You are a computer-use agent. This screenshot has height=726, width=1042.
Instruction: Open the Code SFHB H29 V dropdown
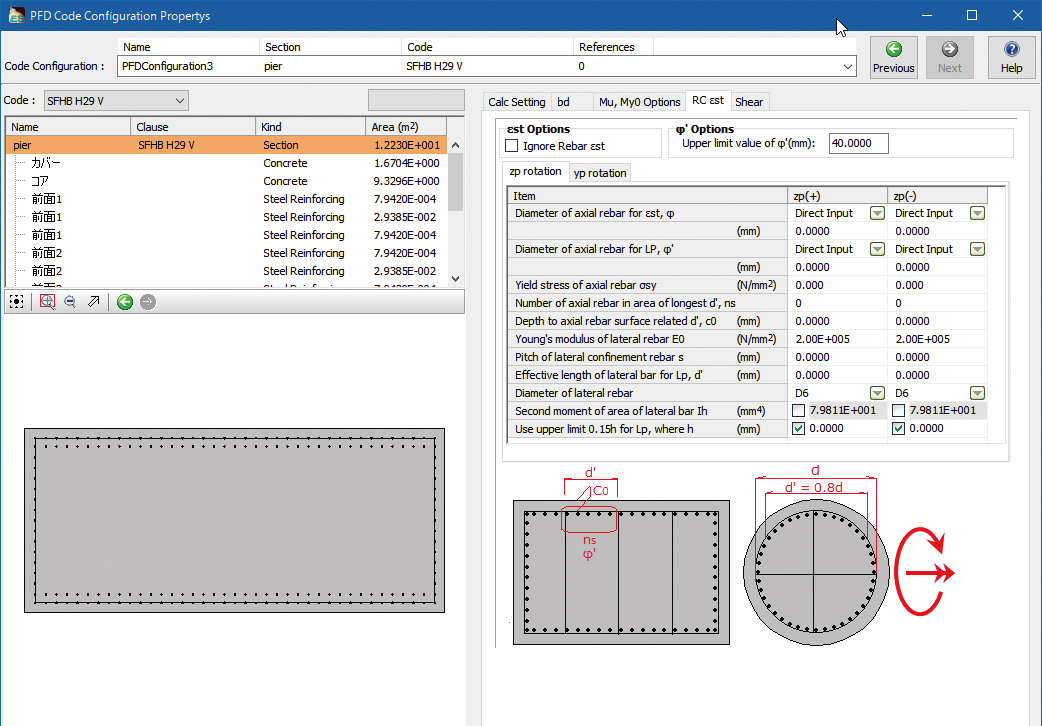point(180,100)
